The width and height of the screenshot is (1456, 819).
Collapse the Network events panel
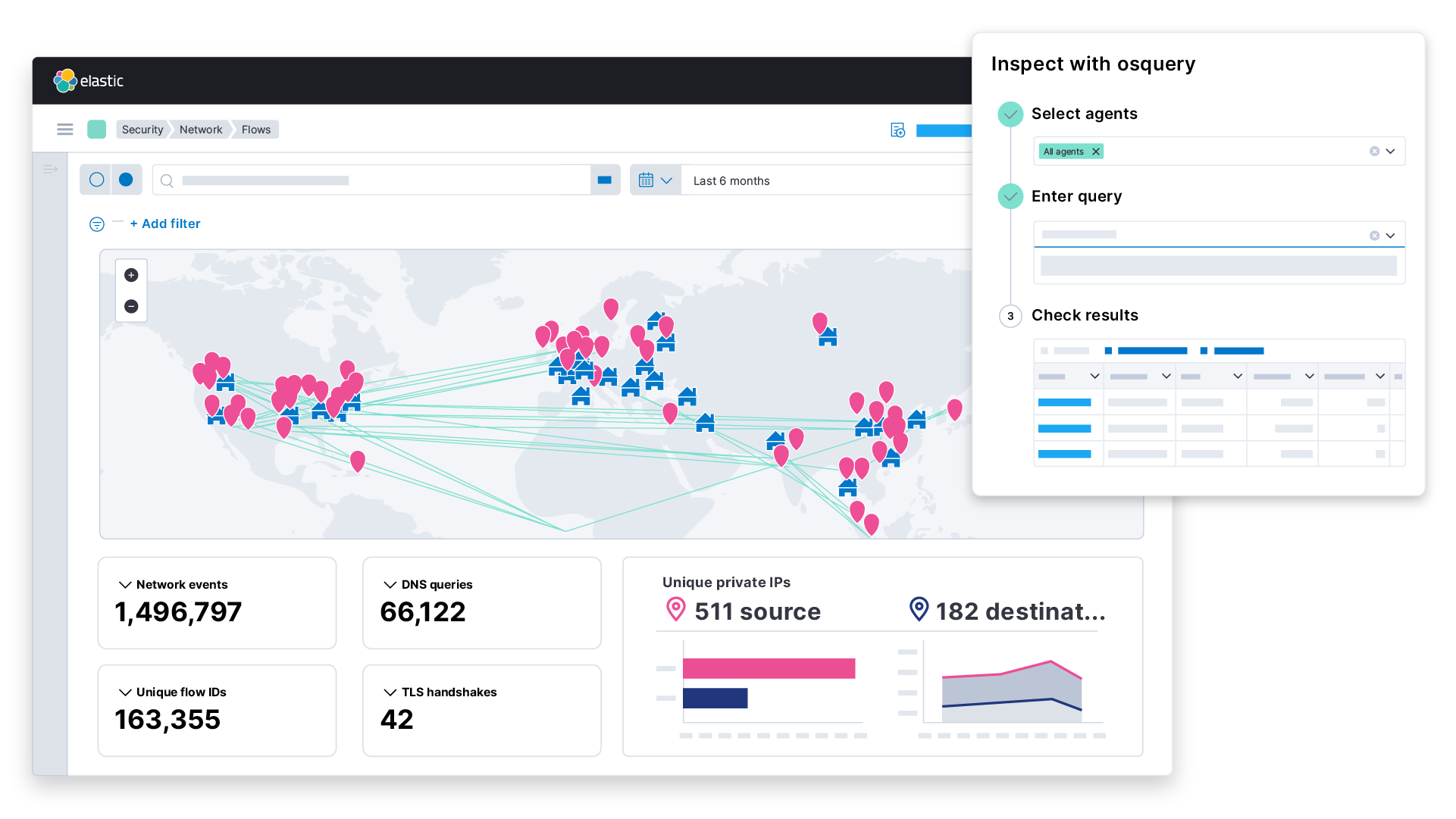[125, 585]
